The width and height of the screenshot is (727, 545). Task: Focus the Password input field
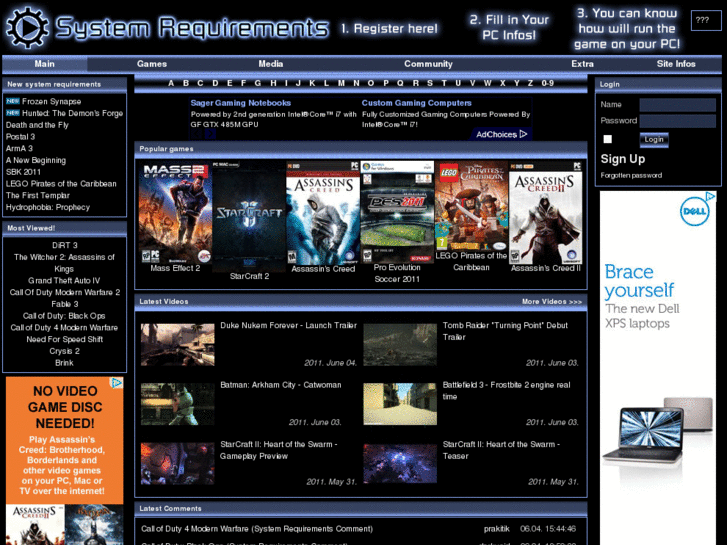pos(677,121)
